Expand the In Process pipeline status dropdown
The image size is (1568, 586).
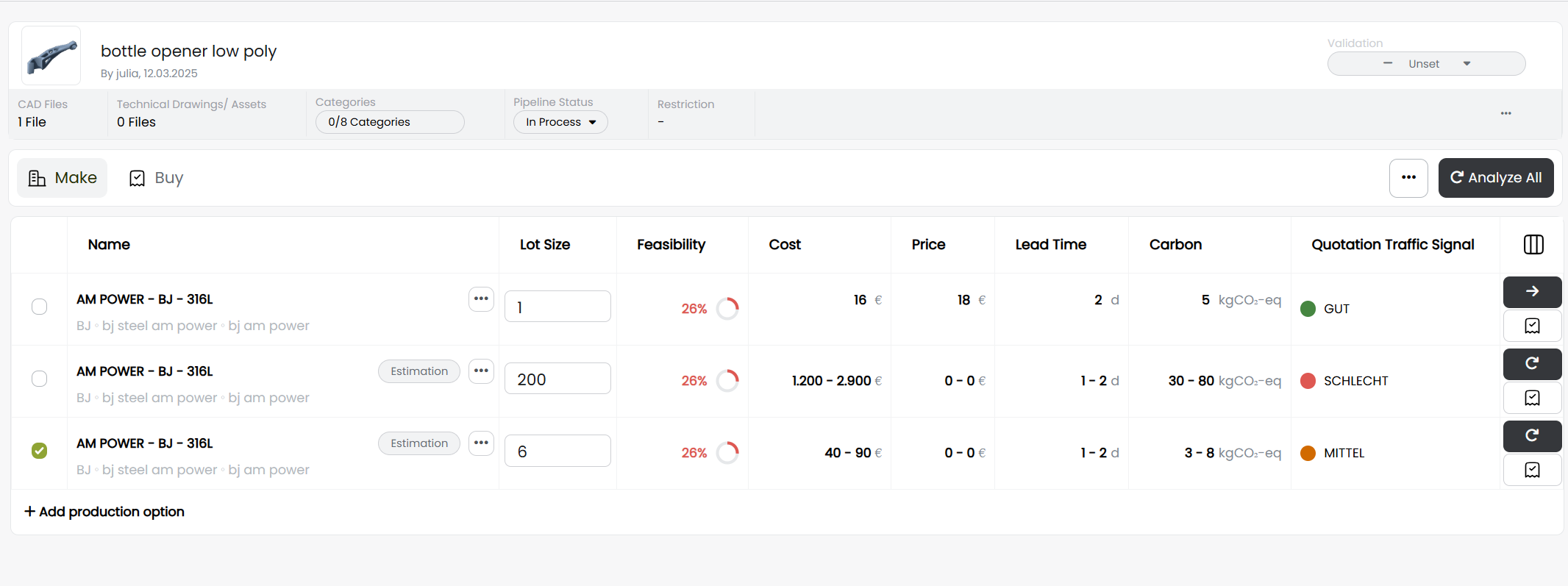(x=560, y=122)
